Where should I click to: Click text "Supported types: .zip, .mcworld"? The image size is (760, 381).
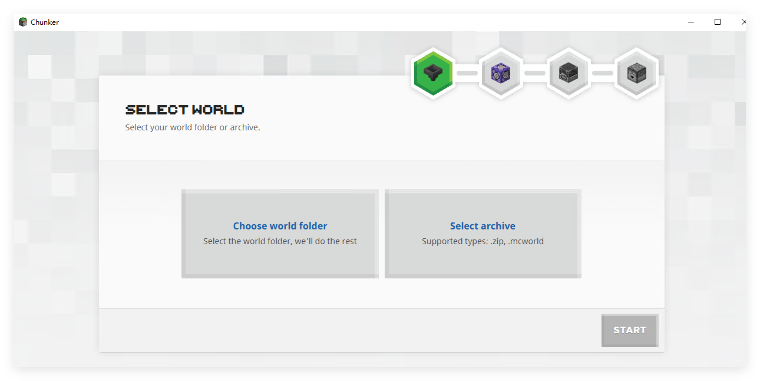click(482, 241)
